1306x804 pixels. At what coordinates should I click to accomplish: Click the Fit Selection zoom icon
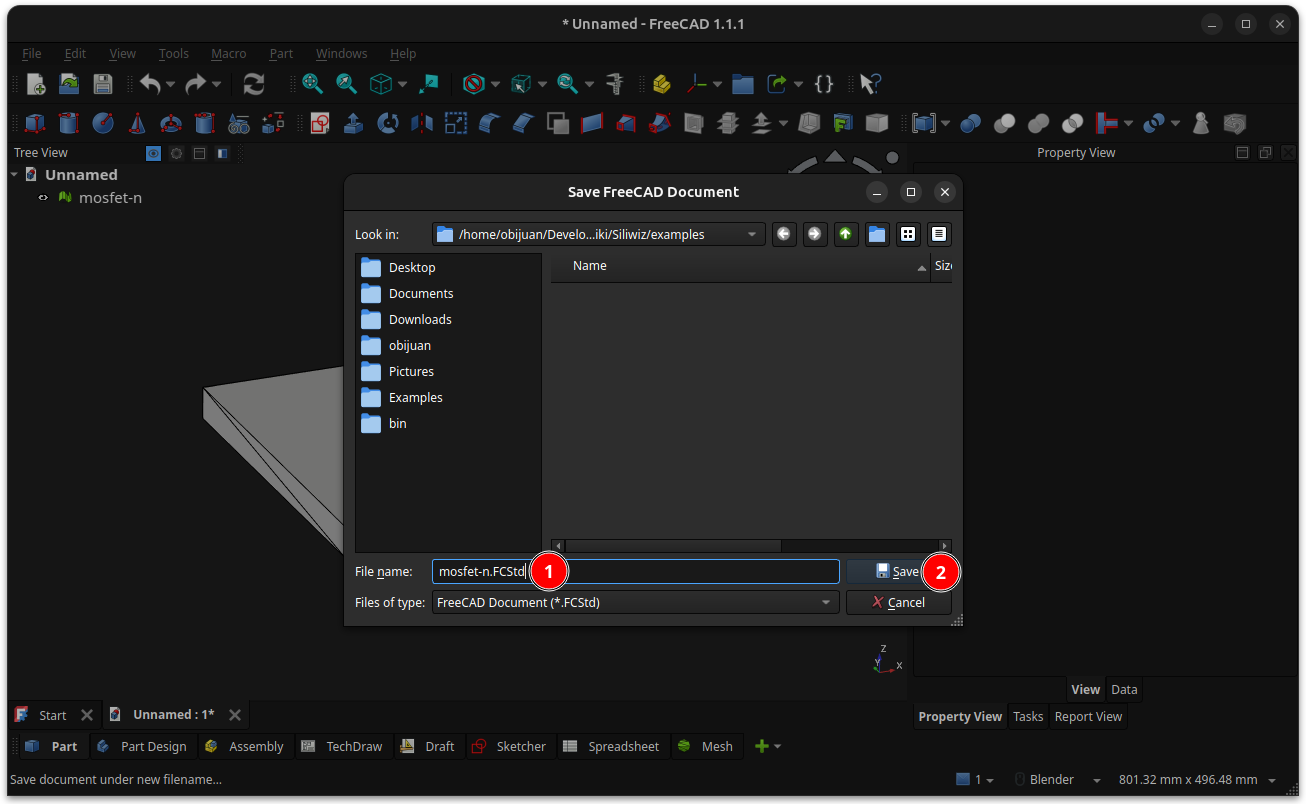pyautogui.click(x=347, y=84)
